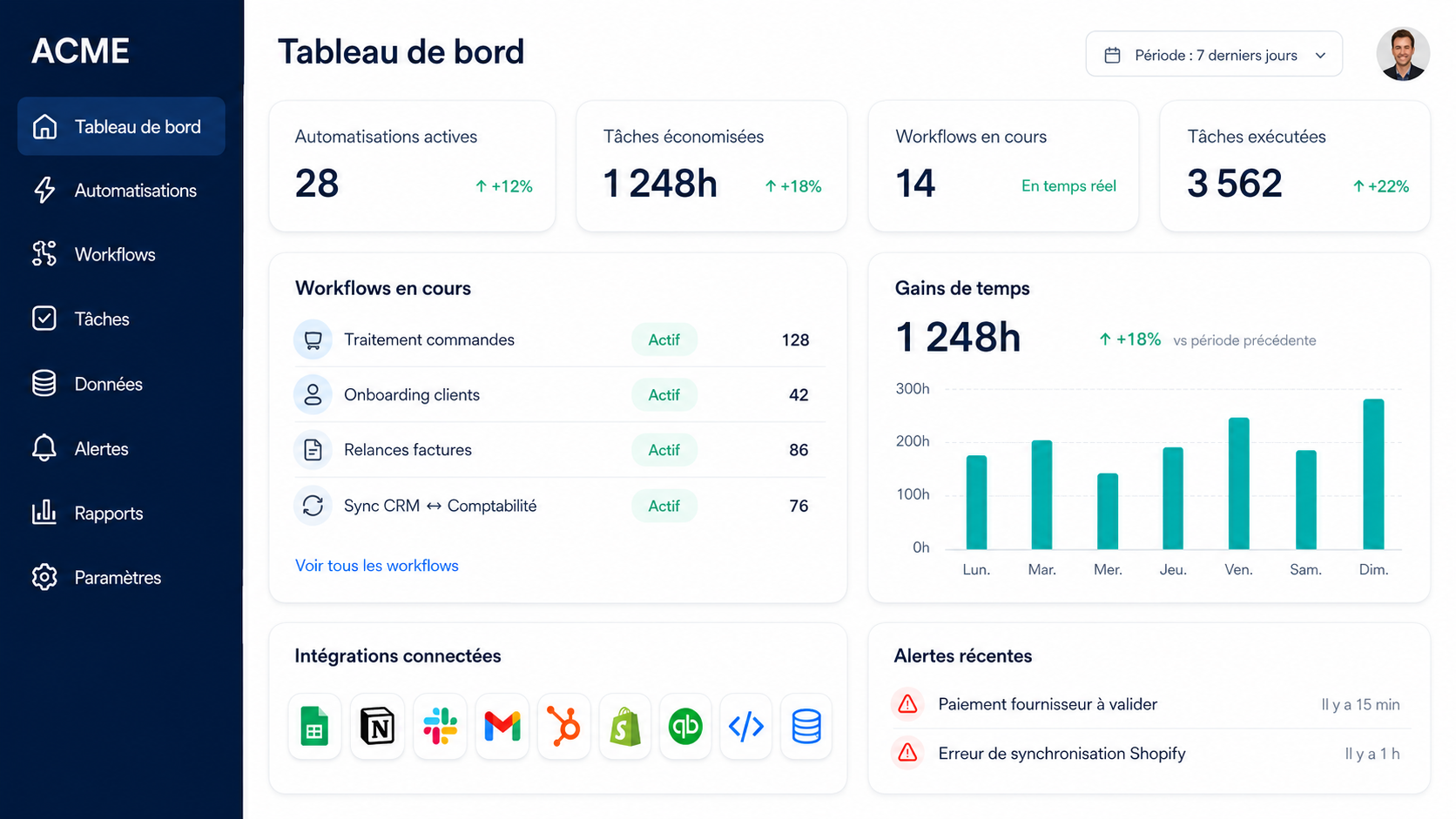The width and height of the screenshot is (1456, 819).
Task: Click the gear Paramètres icon
Action: [x=44, y=577]
